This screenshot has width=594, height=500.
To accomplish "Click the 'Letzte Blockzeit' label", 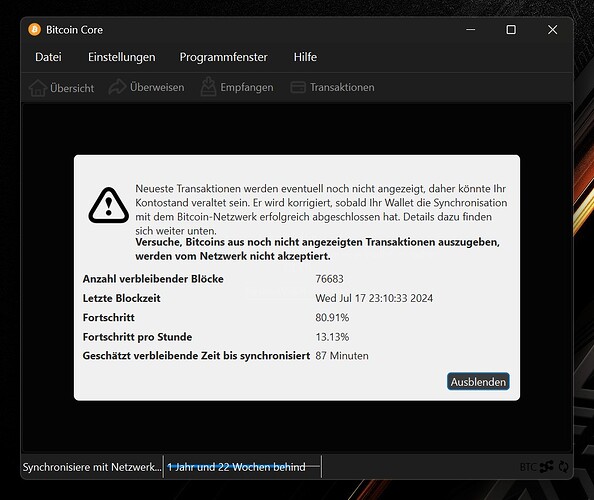I will [x=122, y=298].
